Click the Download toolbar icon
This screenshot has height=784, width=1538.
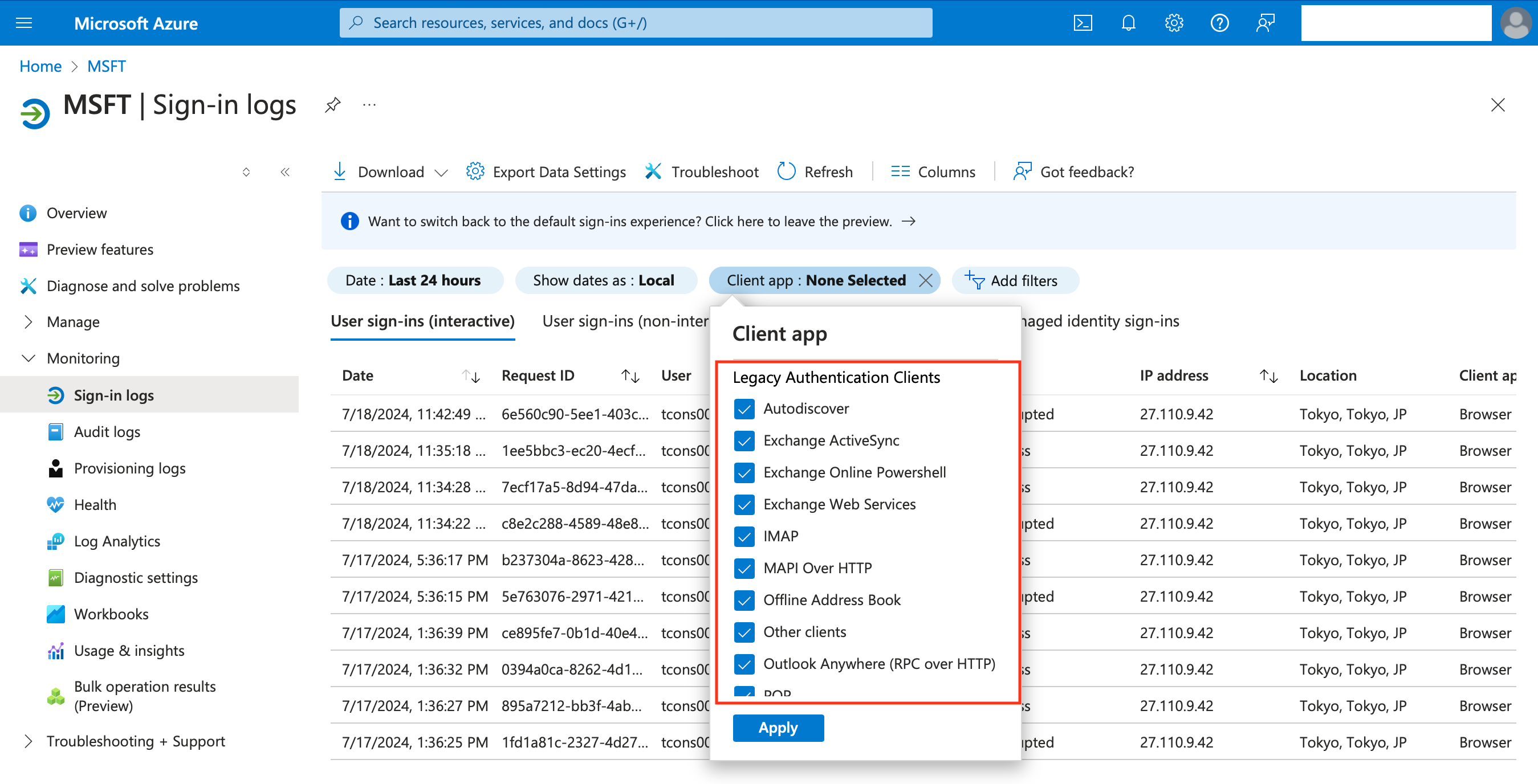click(x=340, y=171)
